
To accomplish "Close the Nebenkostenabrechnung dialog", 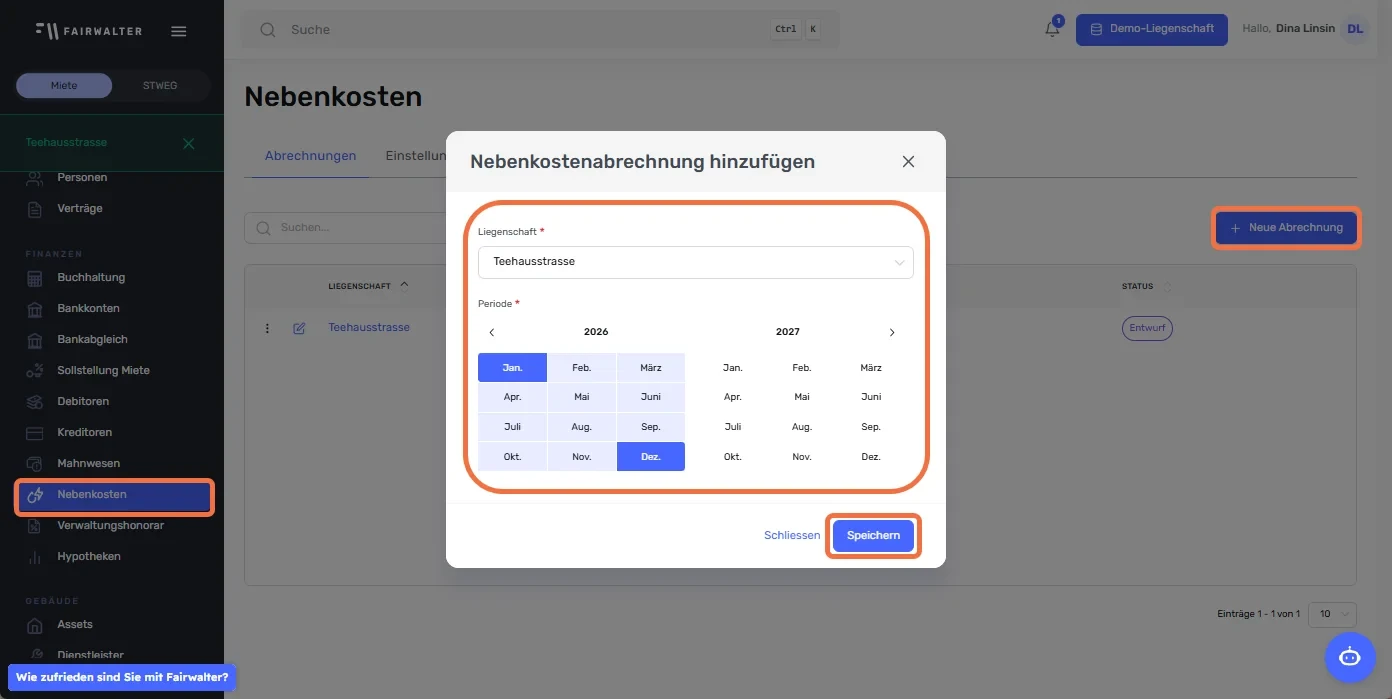I will click(908, 161).
